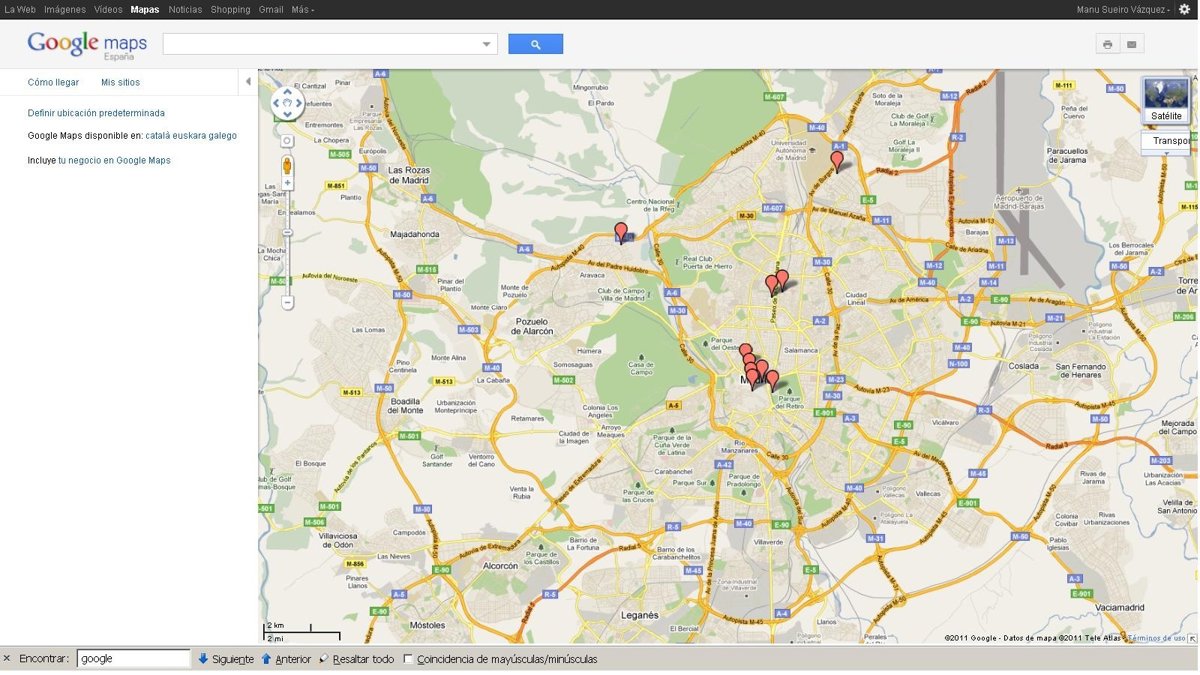Zoom in with the plus button
This screenshot has height=675, width=1200.
(x=287, y=183)
